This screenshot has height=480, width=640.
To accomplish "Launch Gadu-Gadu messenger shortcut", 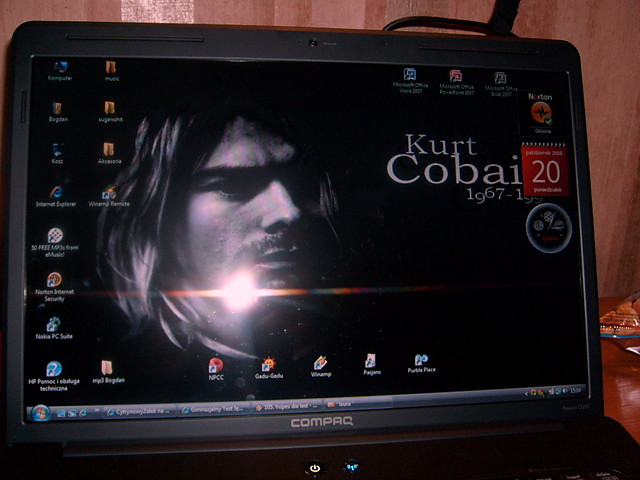I will (x=269, y=368).
